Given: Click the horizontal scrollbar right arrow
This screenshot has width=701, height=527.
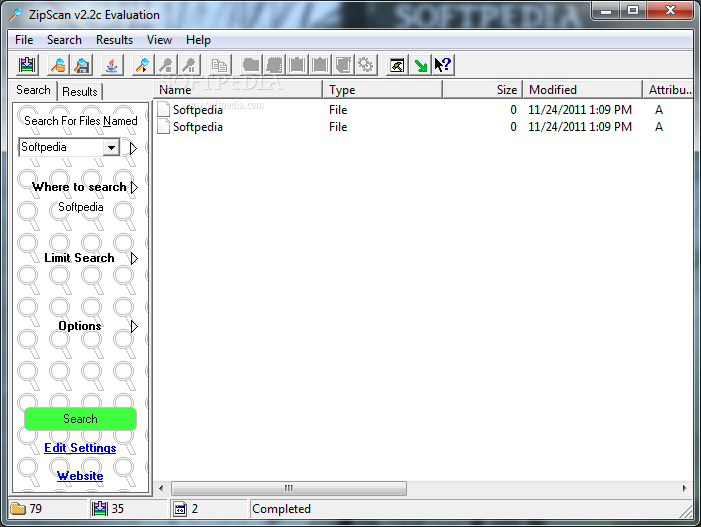Looking at the screenshot, I should [684, 488].
